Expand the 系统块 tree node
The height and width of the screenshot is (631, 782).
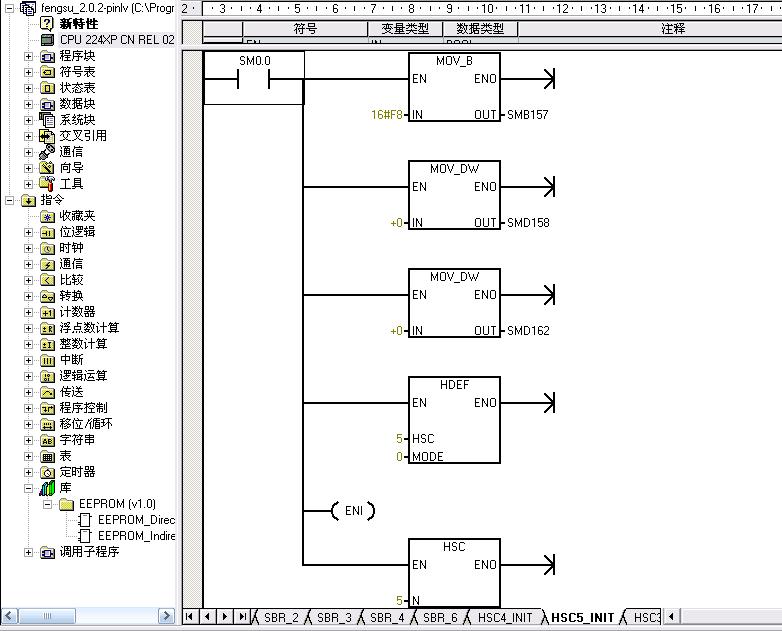[28, 120]
